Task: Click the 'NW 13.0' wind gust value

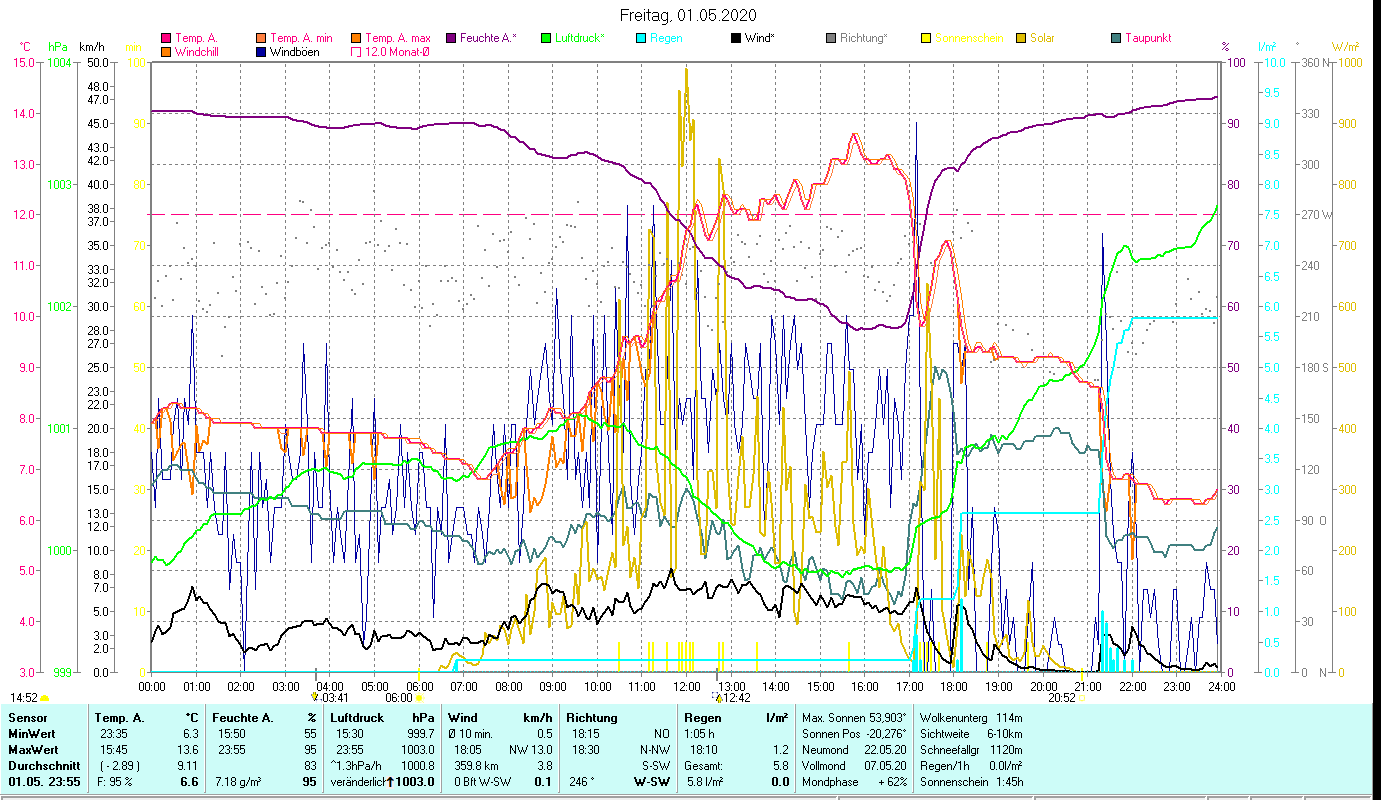Action: [530, 749]
